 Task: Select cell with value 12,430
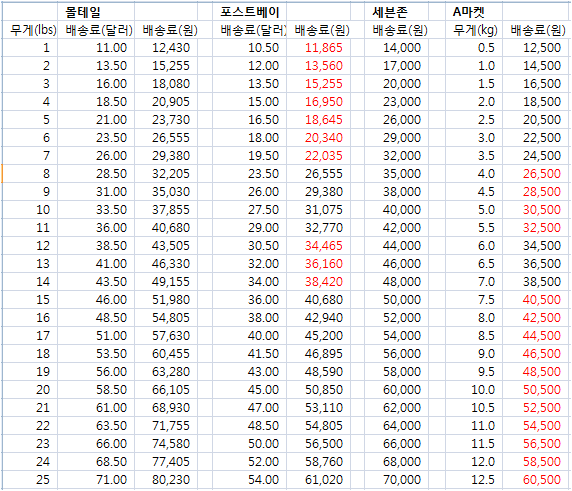click(x=166, y=47)
